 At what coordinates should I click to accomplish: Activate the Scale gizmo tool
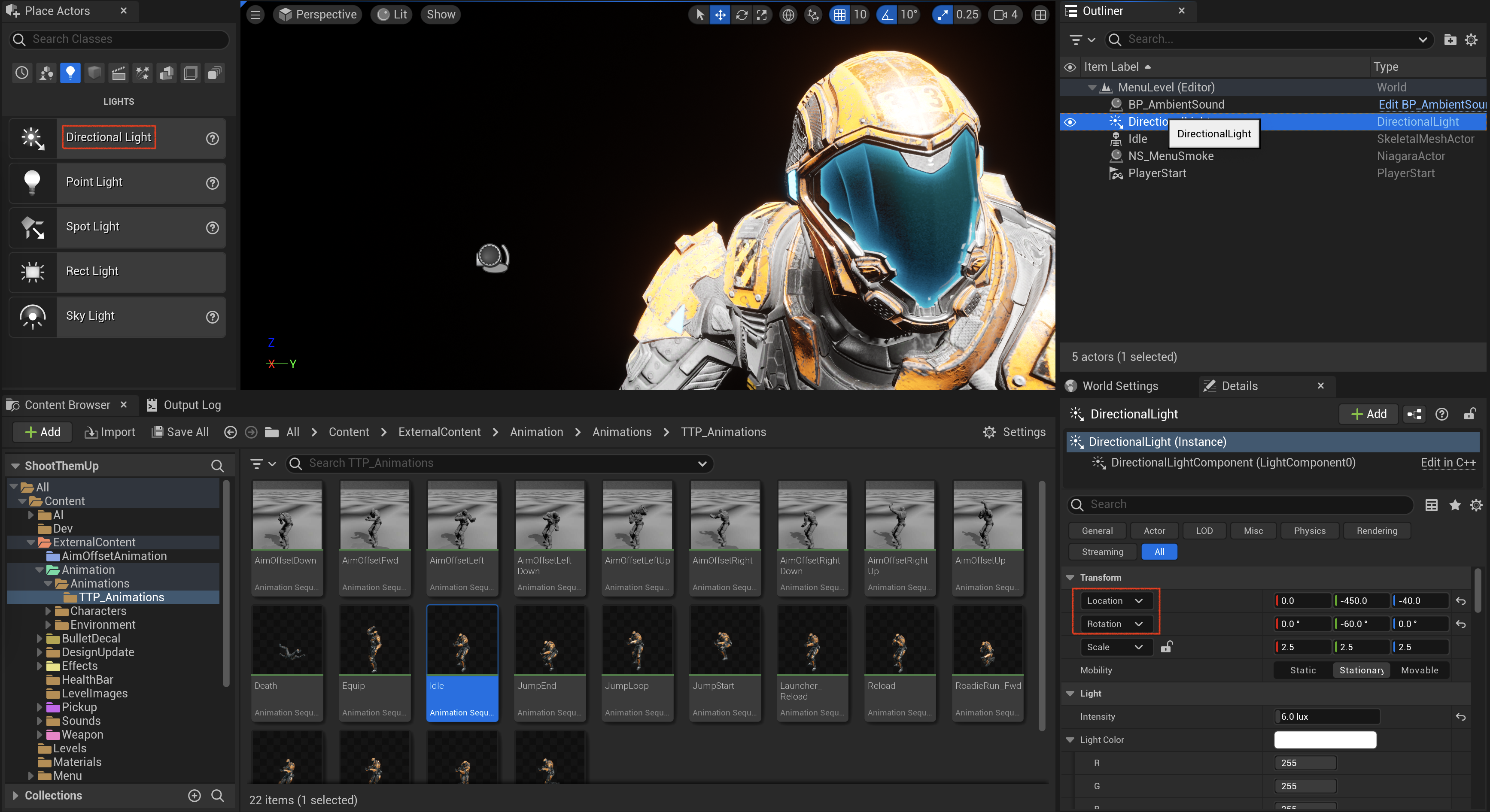click(762, 15)
